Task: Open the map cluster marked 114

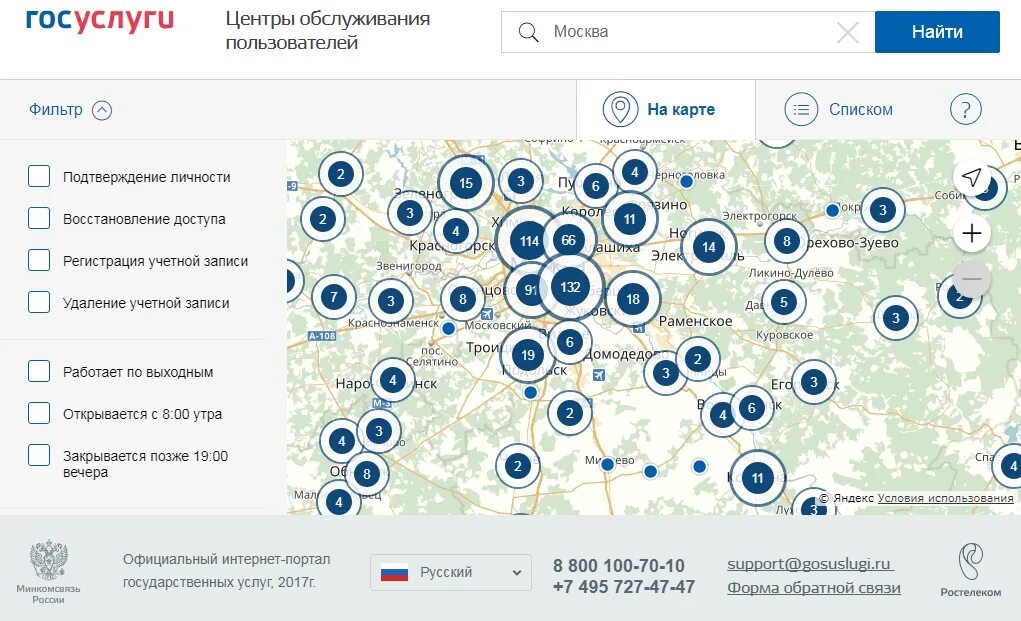Action: pos(529,242)
